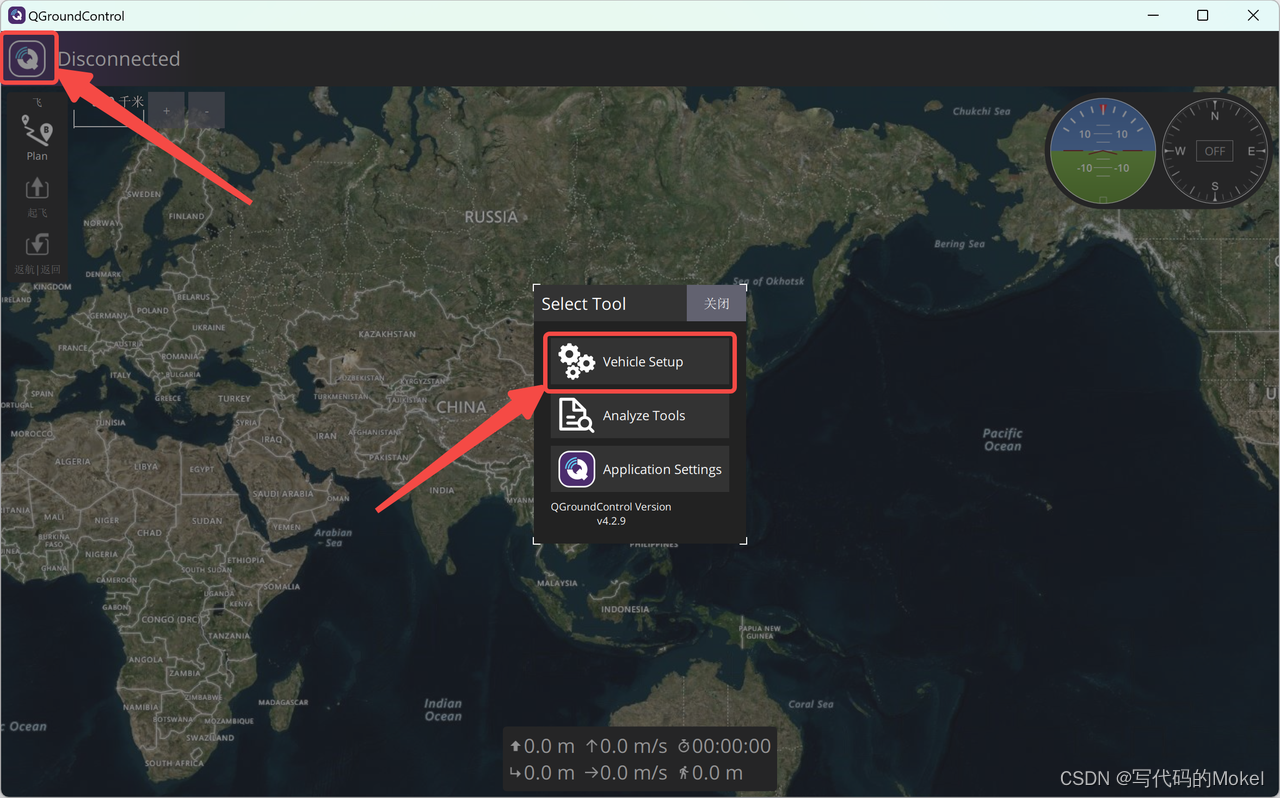Click the QGroundControl Version v4.2.9 text
This screenshot has width=1280, height=798.
(x=611, y=513)
